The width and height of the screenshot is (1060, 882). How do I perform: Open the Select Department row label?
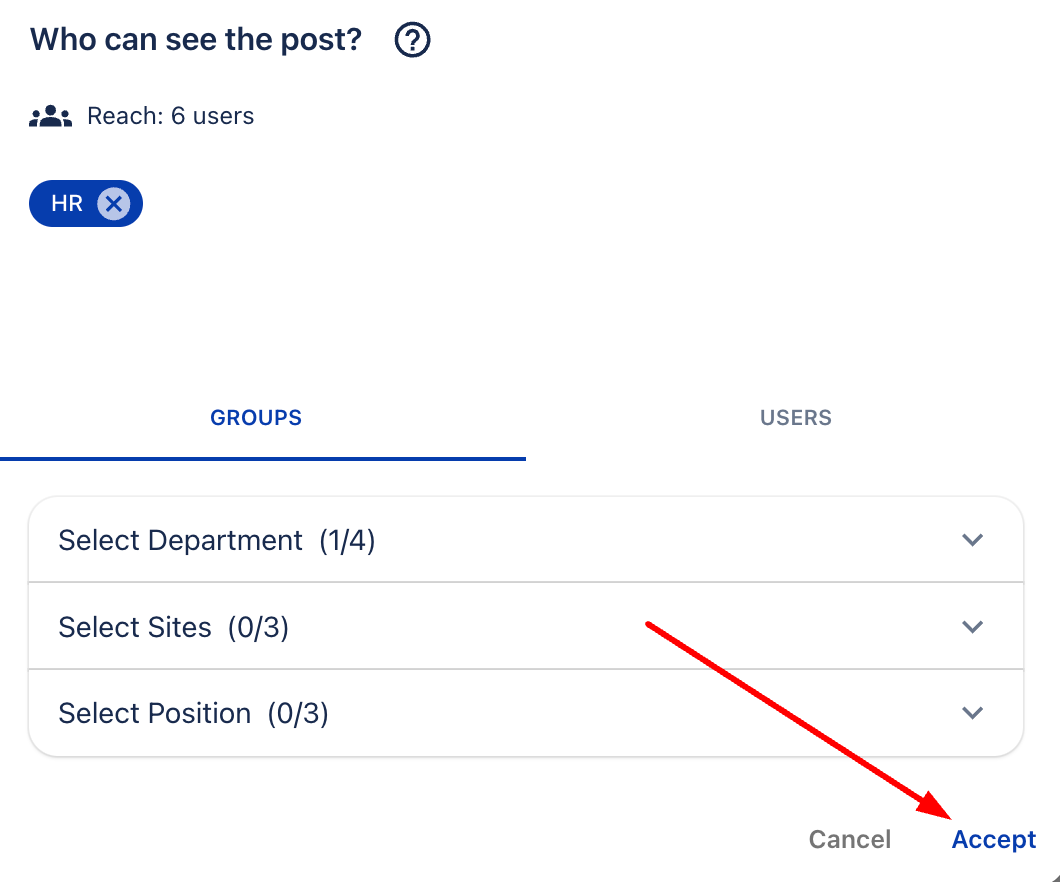[x=180, y=541]
